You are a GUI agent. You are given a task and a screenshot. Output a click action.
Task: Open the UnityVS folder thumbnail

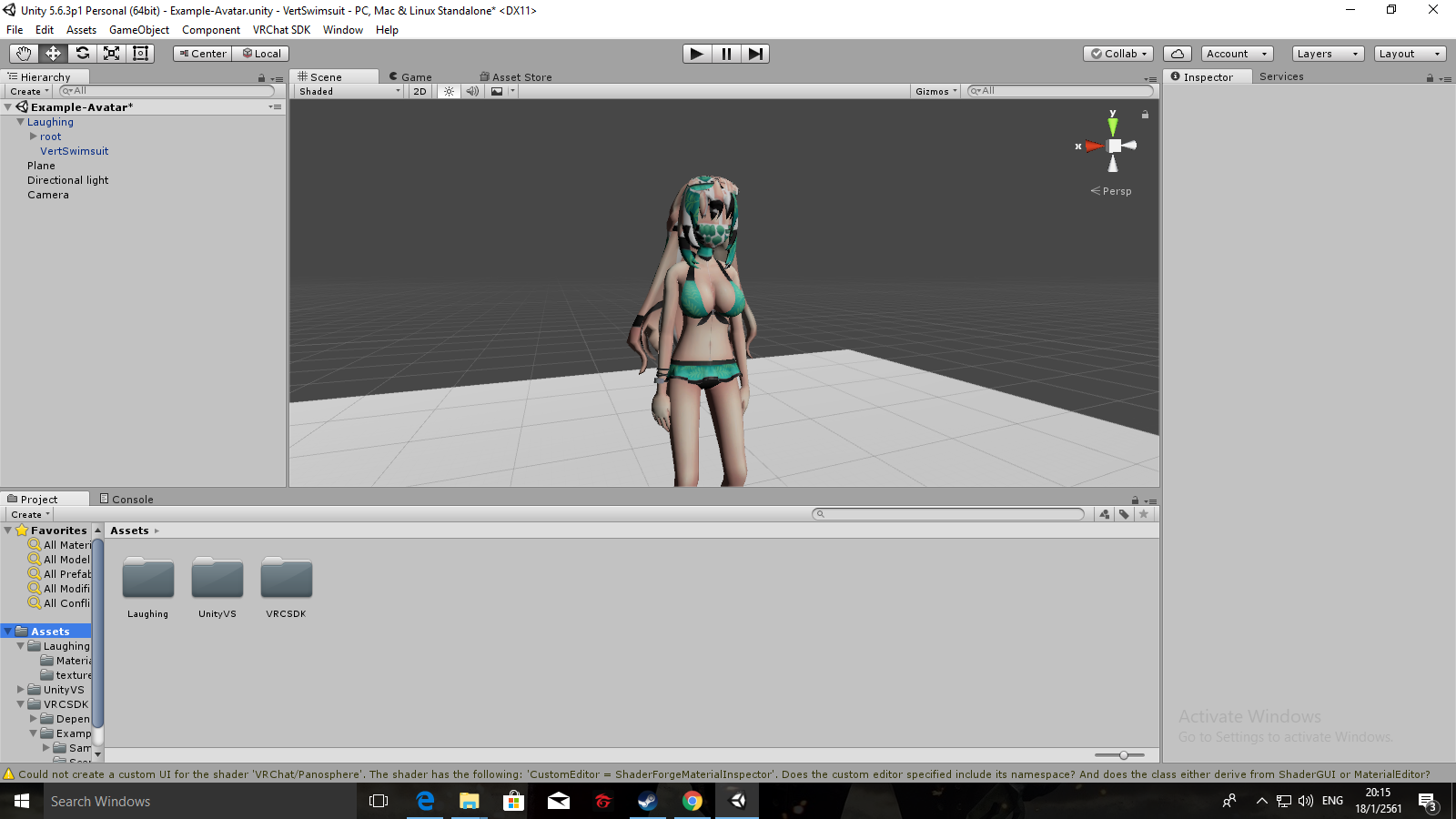pyautogui.click(x=217, y=578)
